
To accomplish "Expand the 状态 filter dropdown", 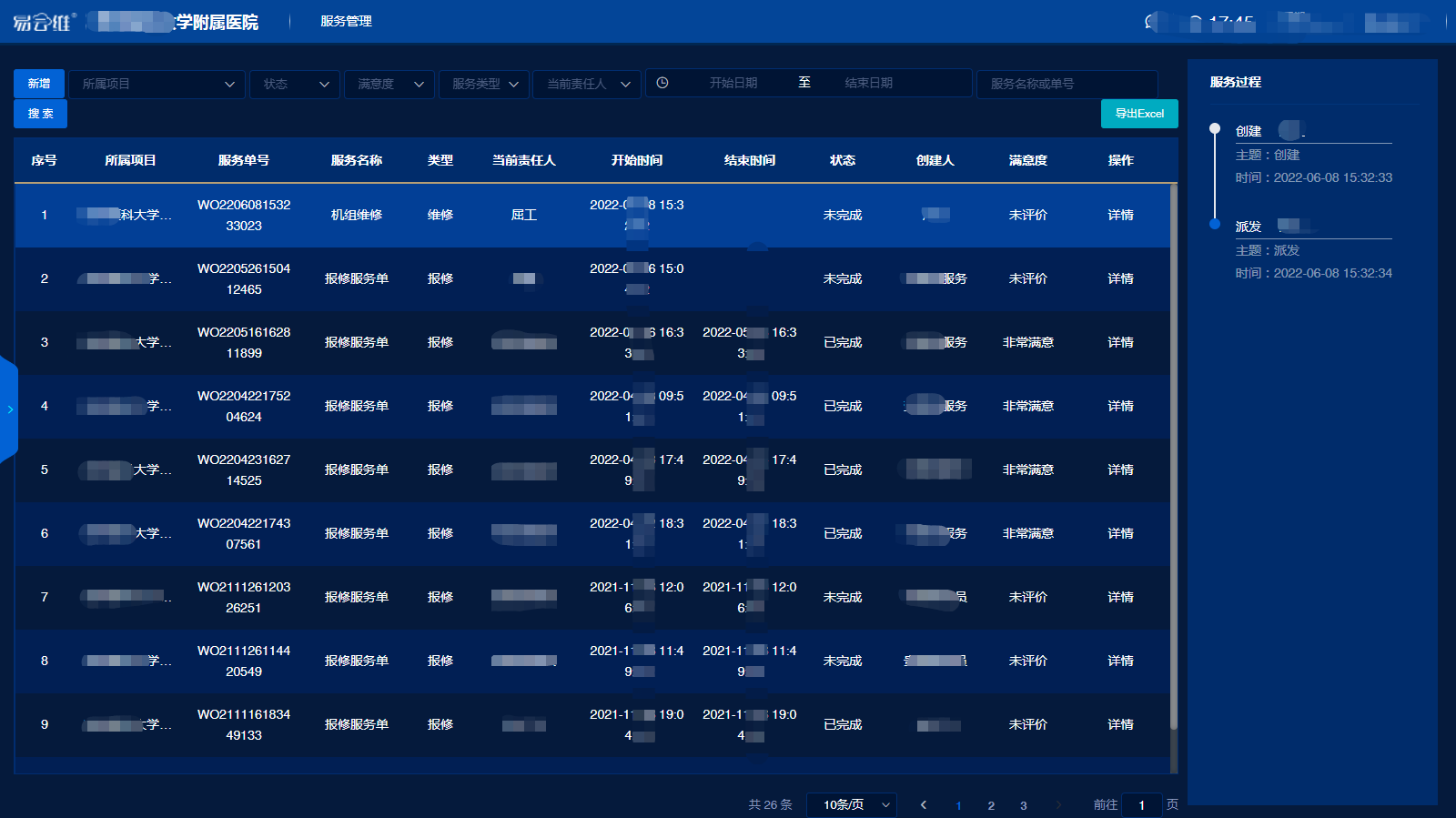I will [x=295, y=84].
